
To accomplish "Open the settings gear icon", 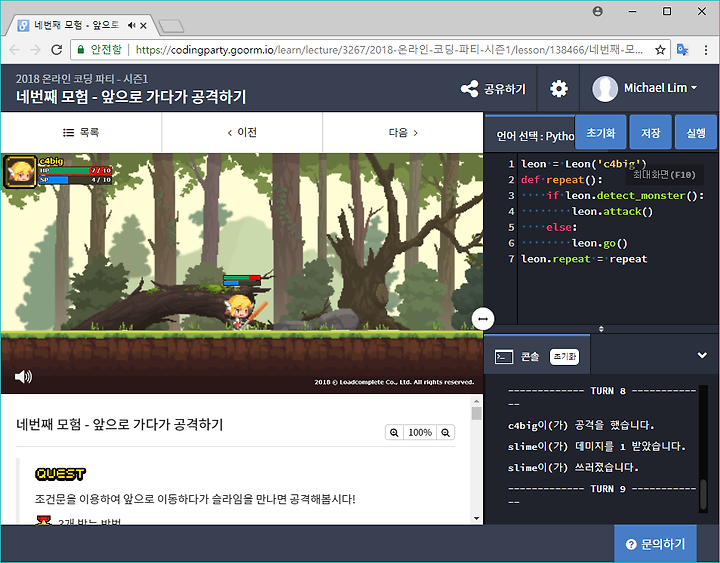I will pos(559,88).
